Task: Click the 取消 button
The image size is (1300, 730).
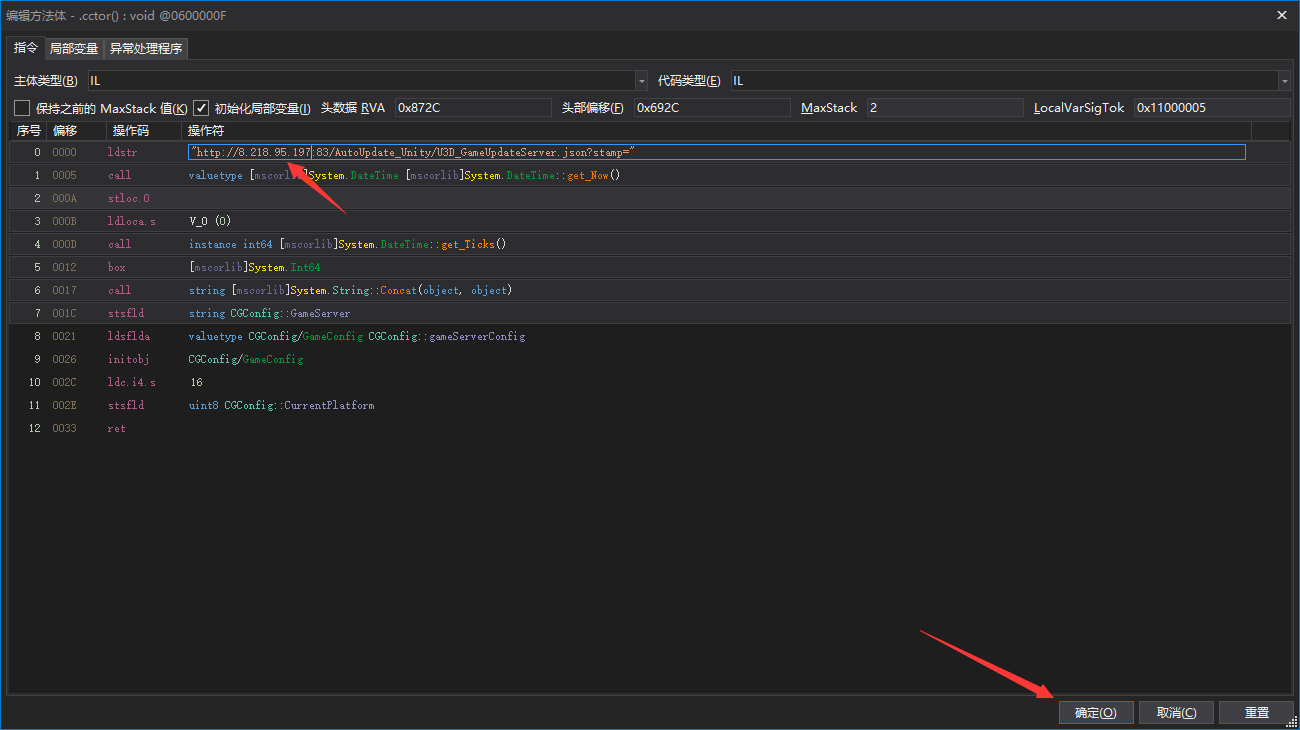Action: click(1176, 712)
